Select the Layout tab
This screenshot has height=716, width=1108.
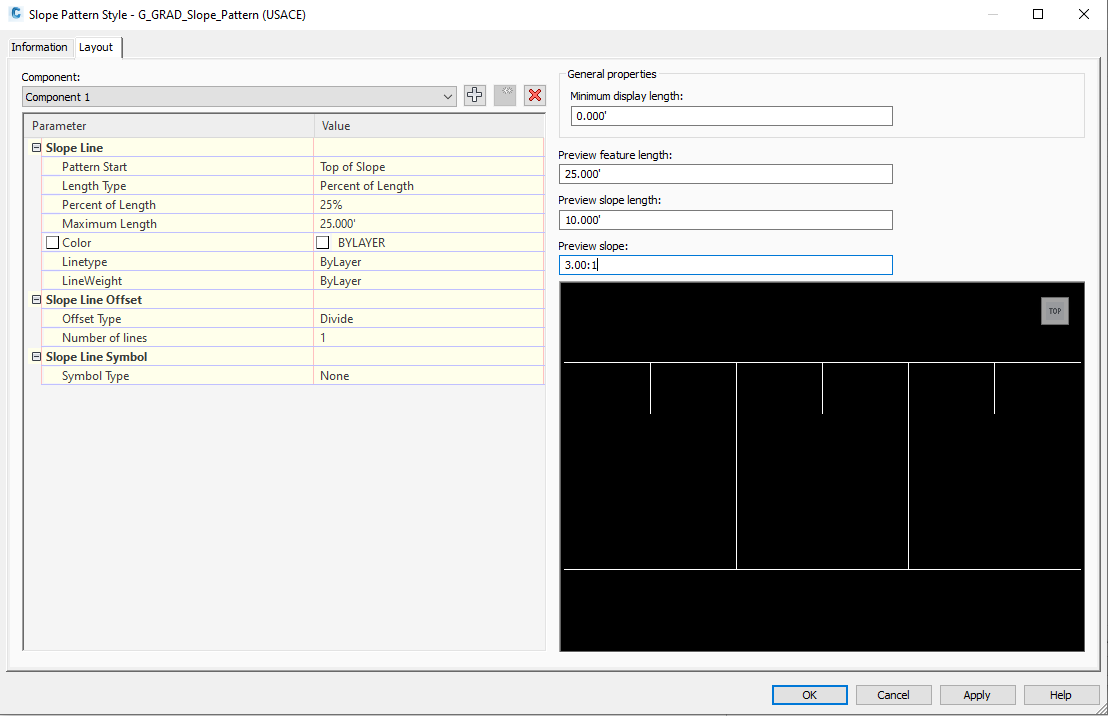96,47
